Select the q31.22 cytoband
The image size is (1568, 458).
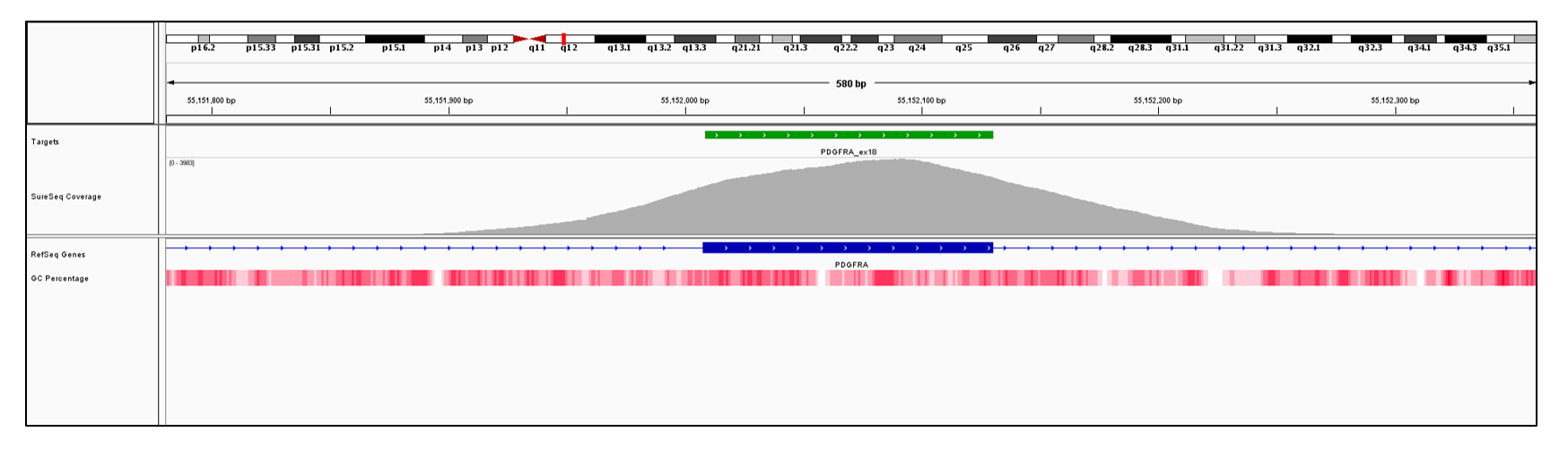pyautogui.click(x=1229, y=48)
